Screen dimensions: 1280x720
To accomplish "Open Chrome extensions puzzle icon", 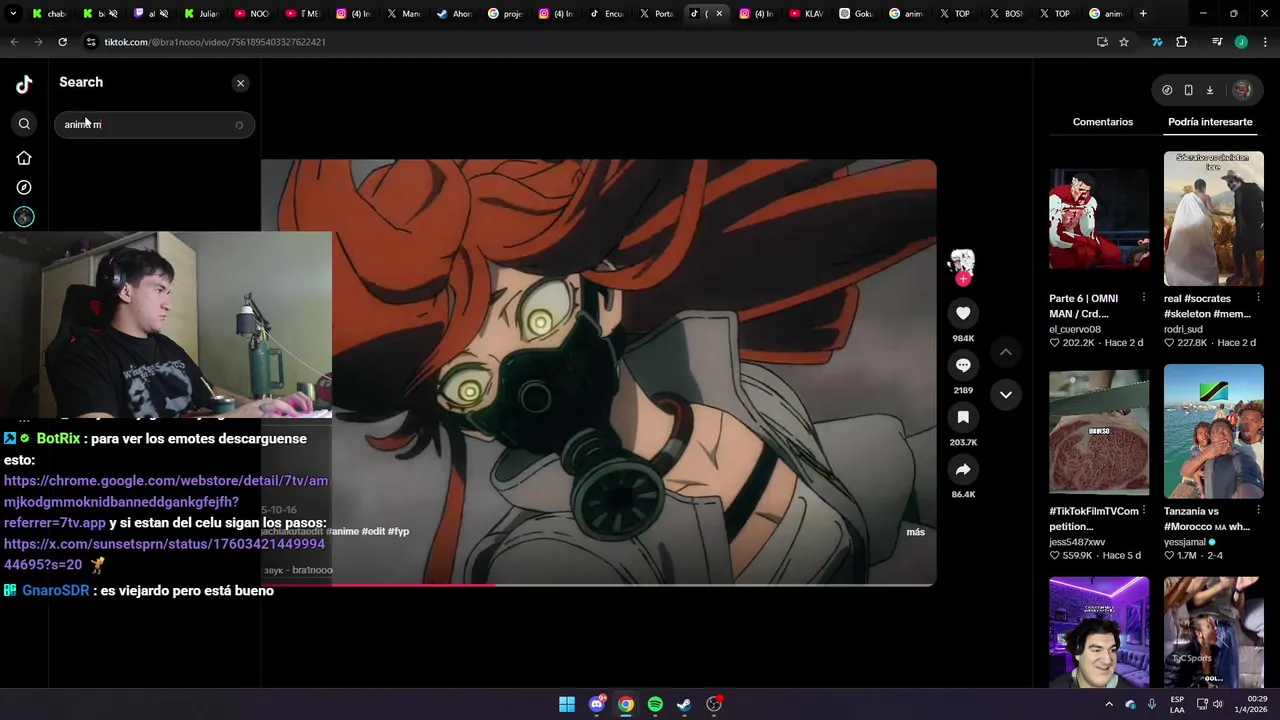I will coord(1182,42).
